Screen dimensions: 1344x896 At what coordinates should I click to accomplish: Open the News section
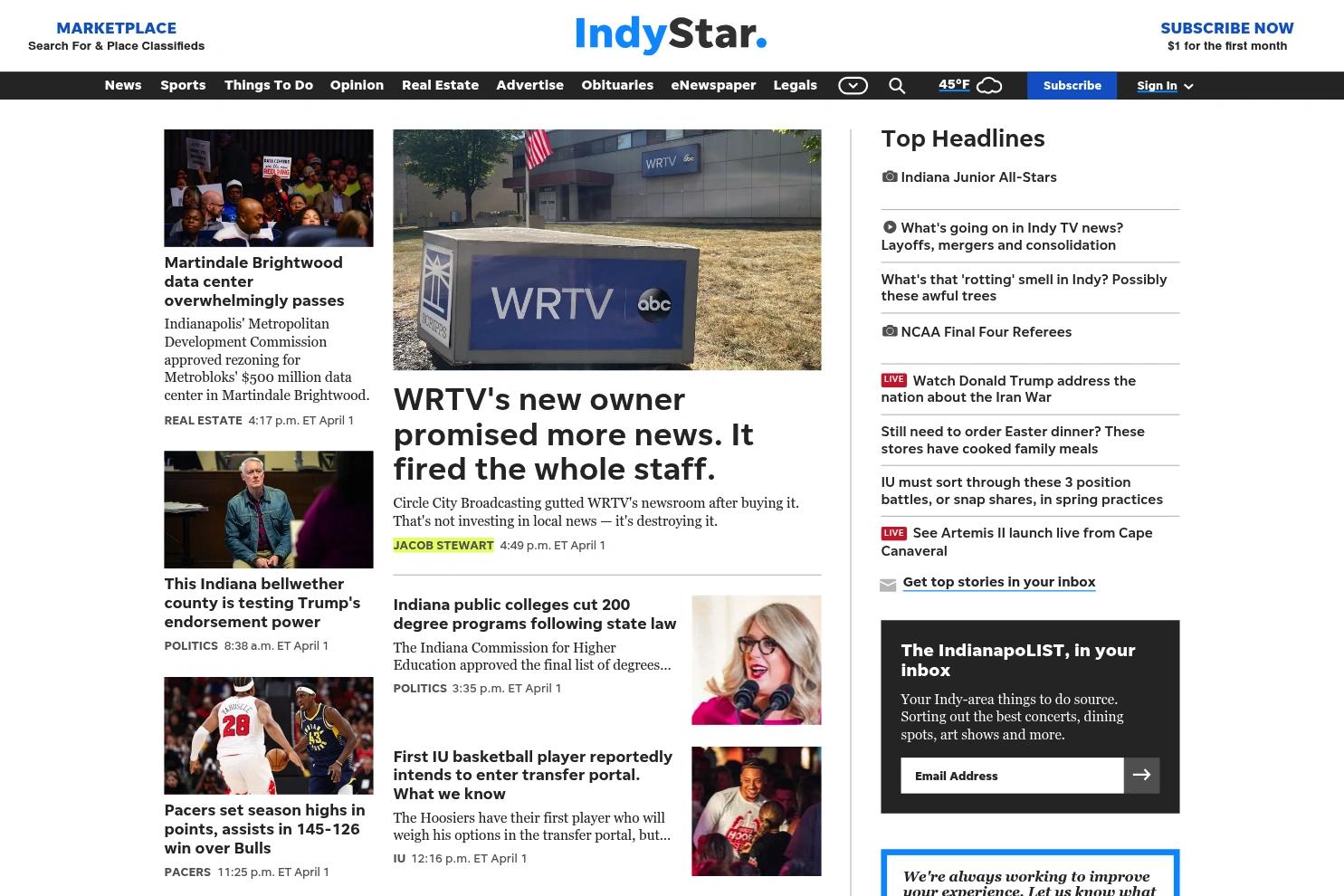tap(123, 85)
